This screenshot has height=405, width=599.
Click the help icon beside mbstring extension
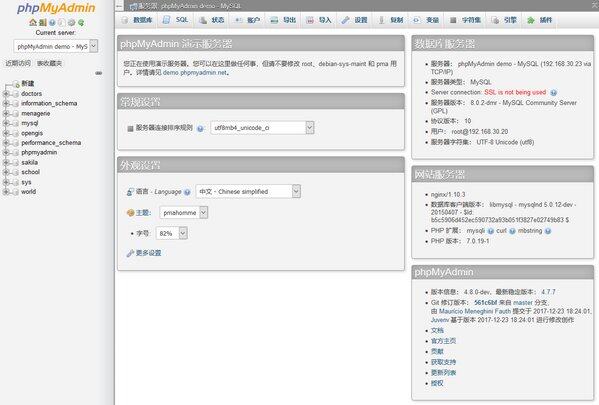coord(548,231)
